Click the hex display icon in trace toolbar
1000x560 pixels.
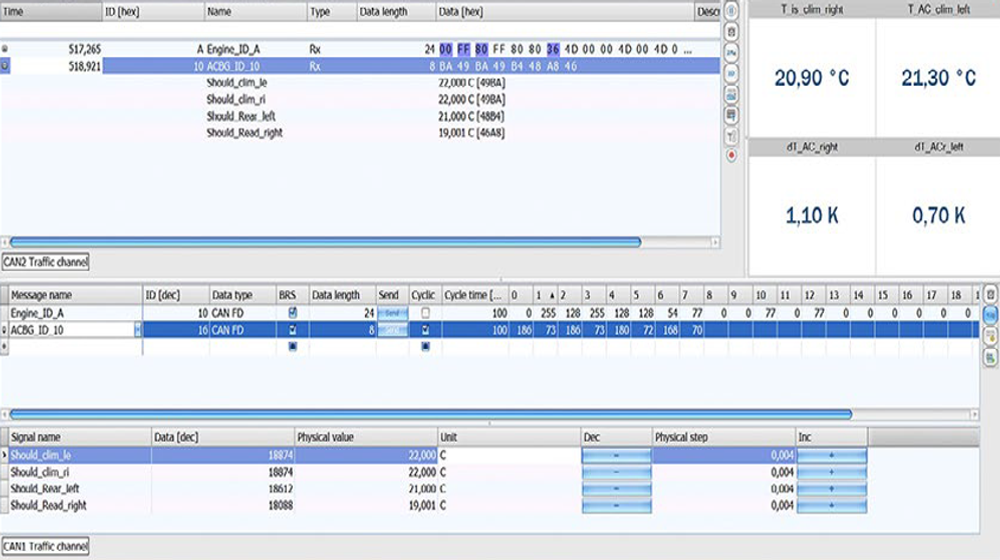click(x=732, y=74)
